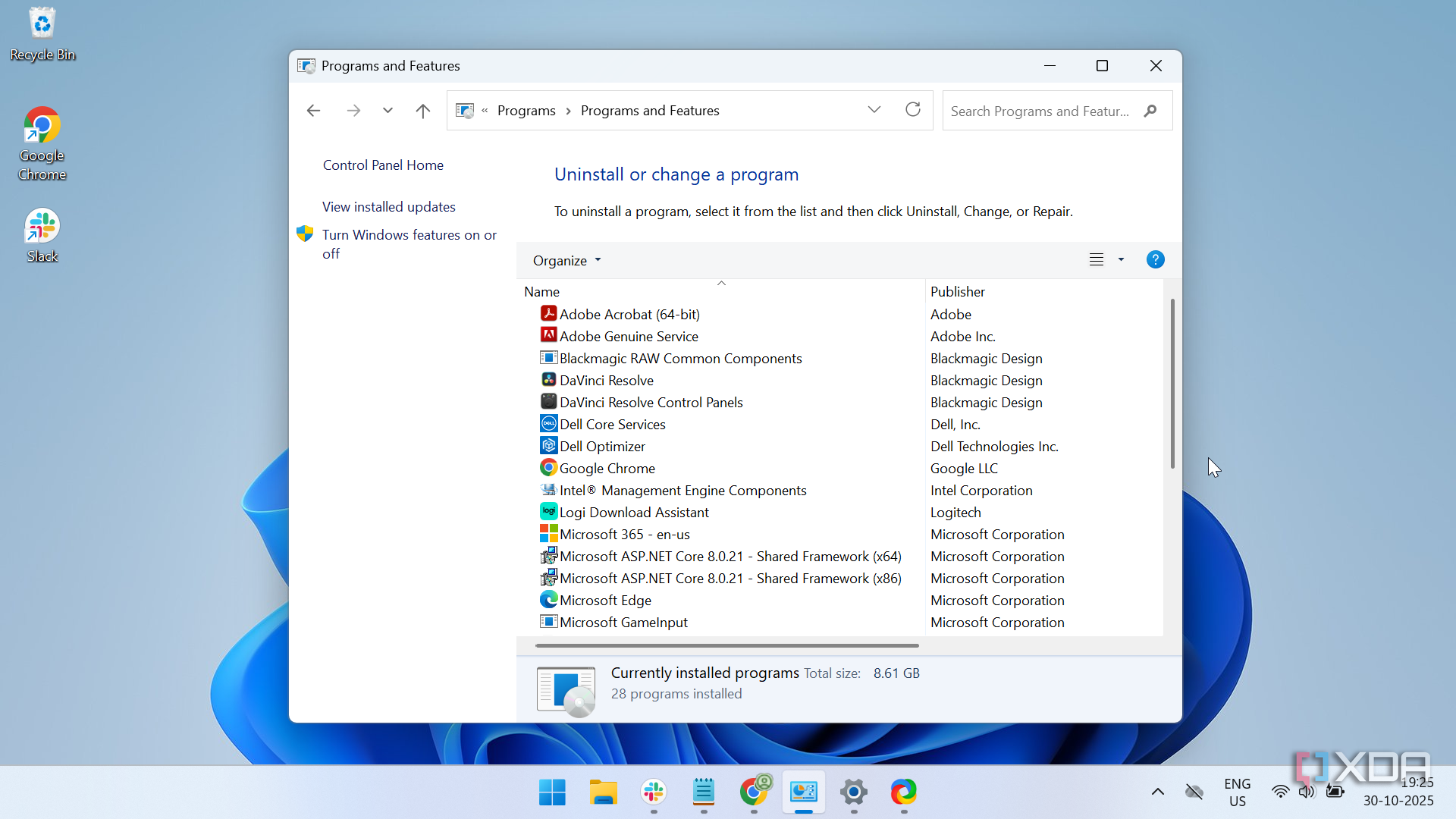
Task: Click the vertical scrollbar of the list
Action: coord(1172,383)
